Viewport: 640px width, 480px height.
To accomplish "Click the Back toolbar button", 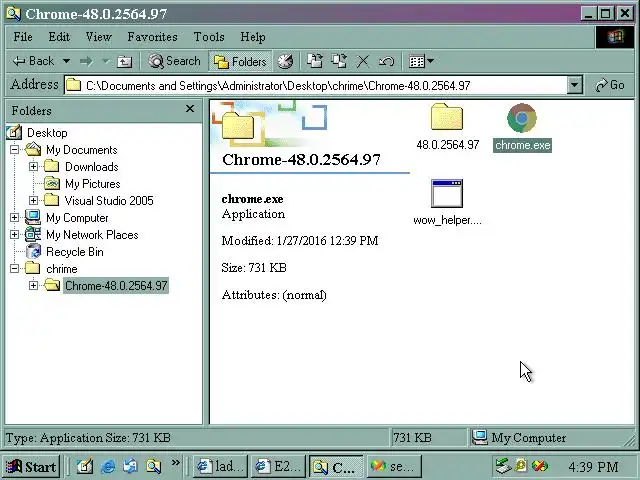I will (x=33, y=61).
